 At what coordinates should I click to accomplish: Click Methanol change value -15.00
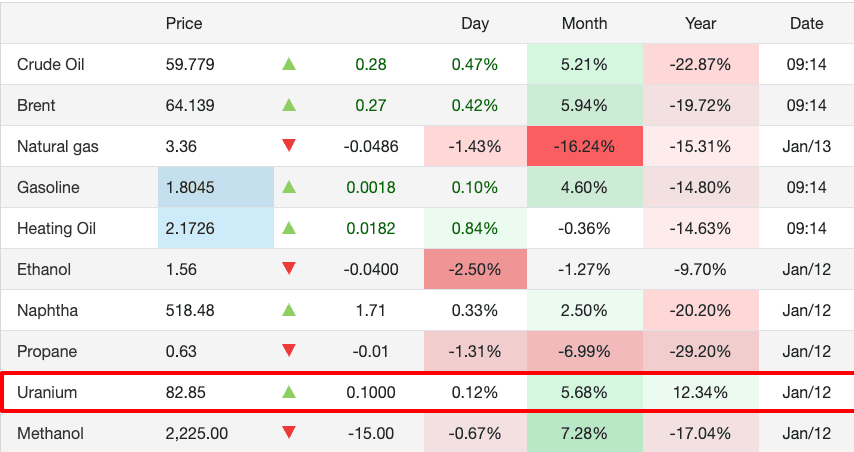[x=371, y=433]
